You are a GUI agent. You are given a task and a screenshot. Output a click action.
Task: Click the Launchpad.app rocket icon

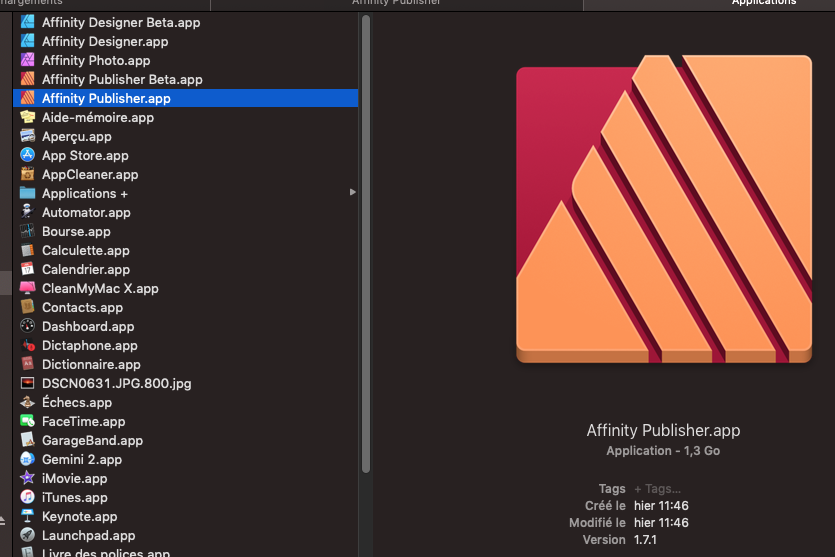(x=27, y=535)
